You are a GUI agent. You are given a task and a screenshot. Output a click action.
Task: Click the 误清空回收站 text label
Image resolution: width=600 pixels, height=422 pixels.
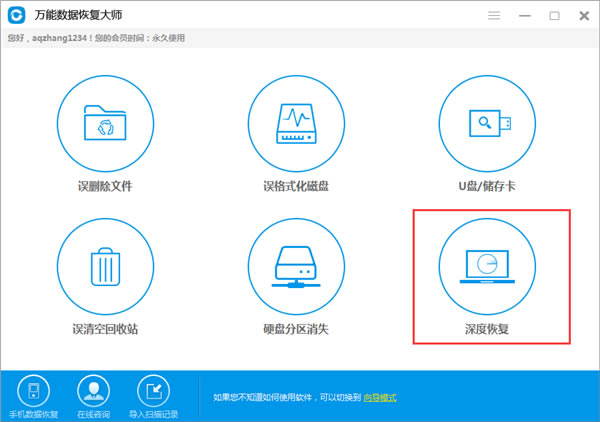coord(104,328)
